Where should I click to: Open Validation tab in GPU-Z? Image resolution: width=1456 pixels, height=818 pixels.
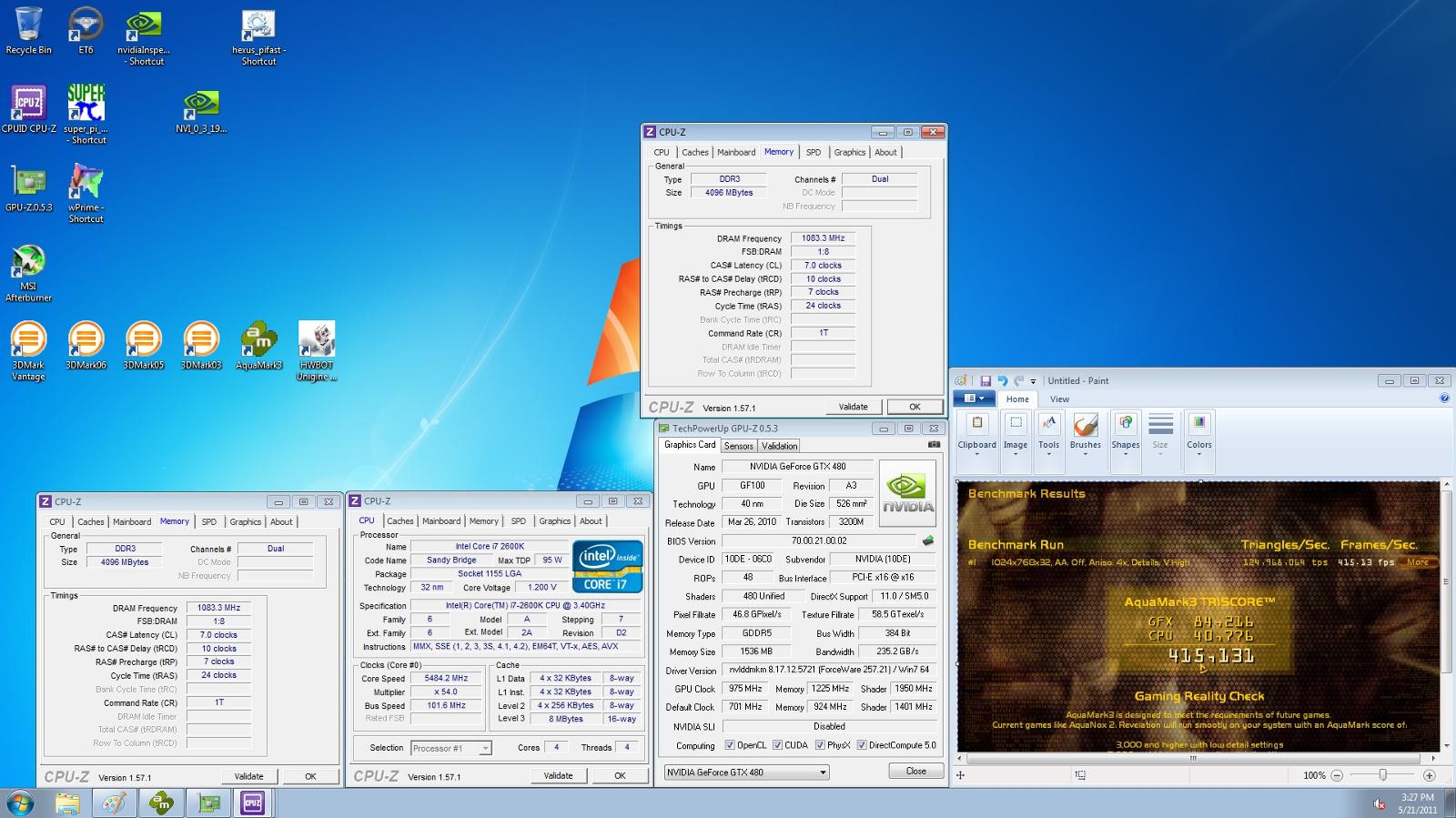coord(779,446)
